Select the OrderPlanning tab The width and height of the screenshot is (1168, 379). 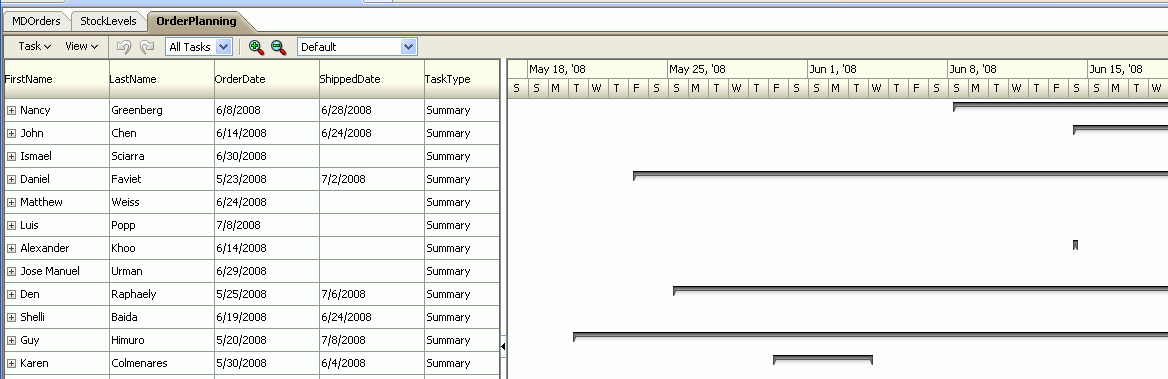pos(197,21)
